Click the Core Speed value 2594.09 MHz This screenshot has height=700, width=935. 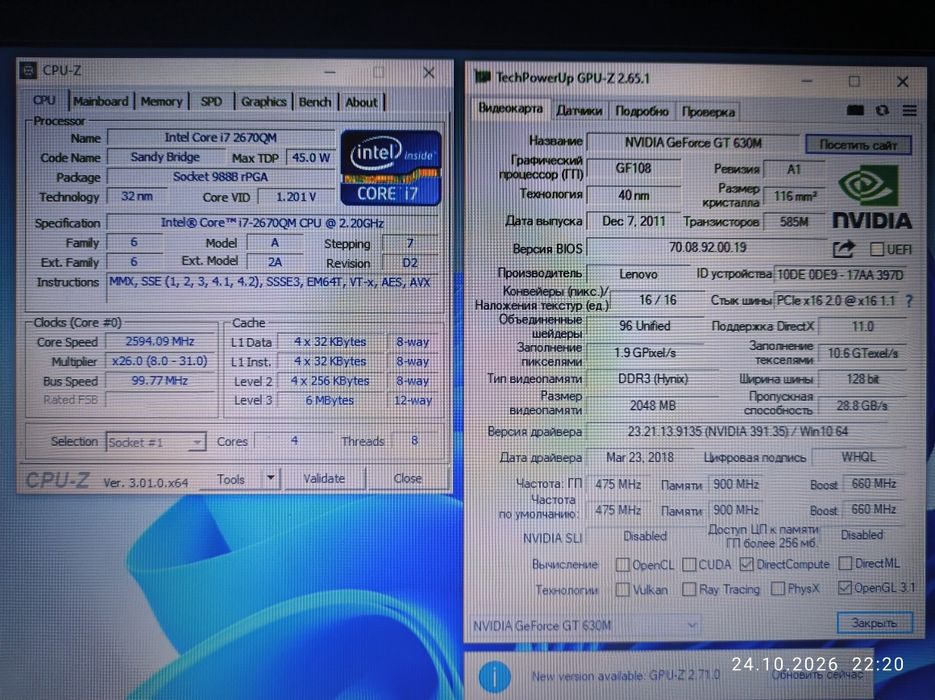(x=160, y=342)
